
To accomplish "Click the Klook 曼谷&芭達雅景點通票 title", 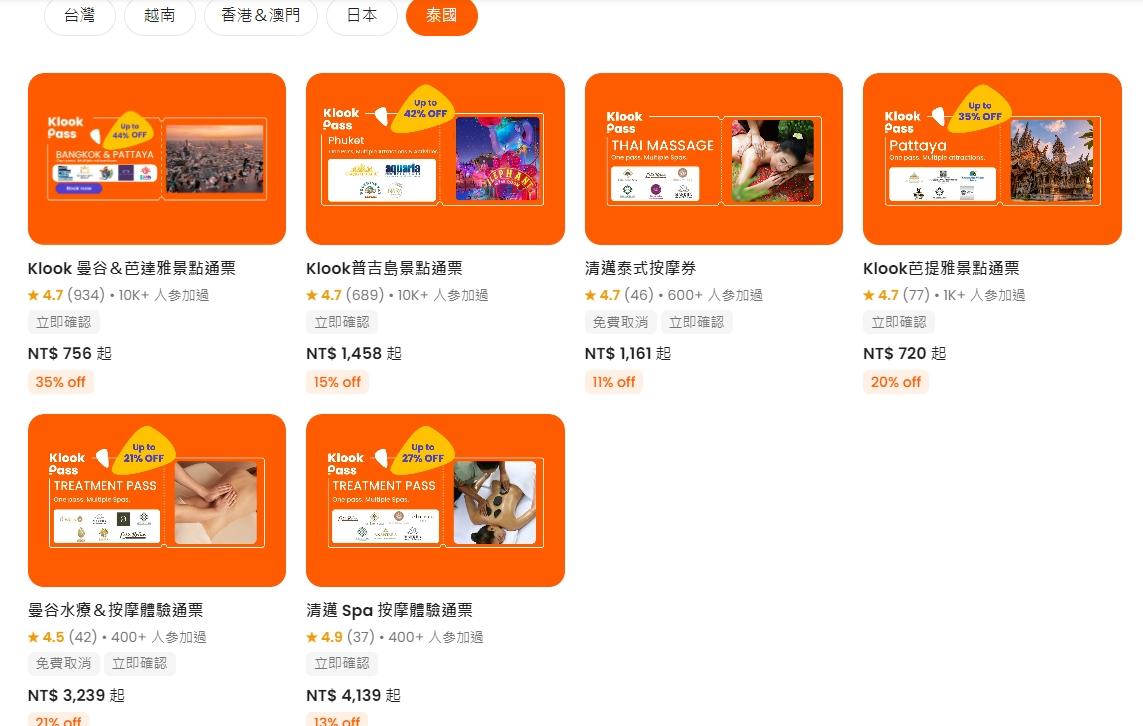I will (132, 268).
